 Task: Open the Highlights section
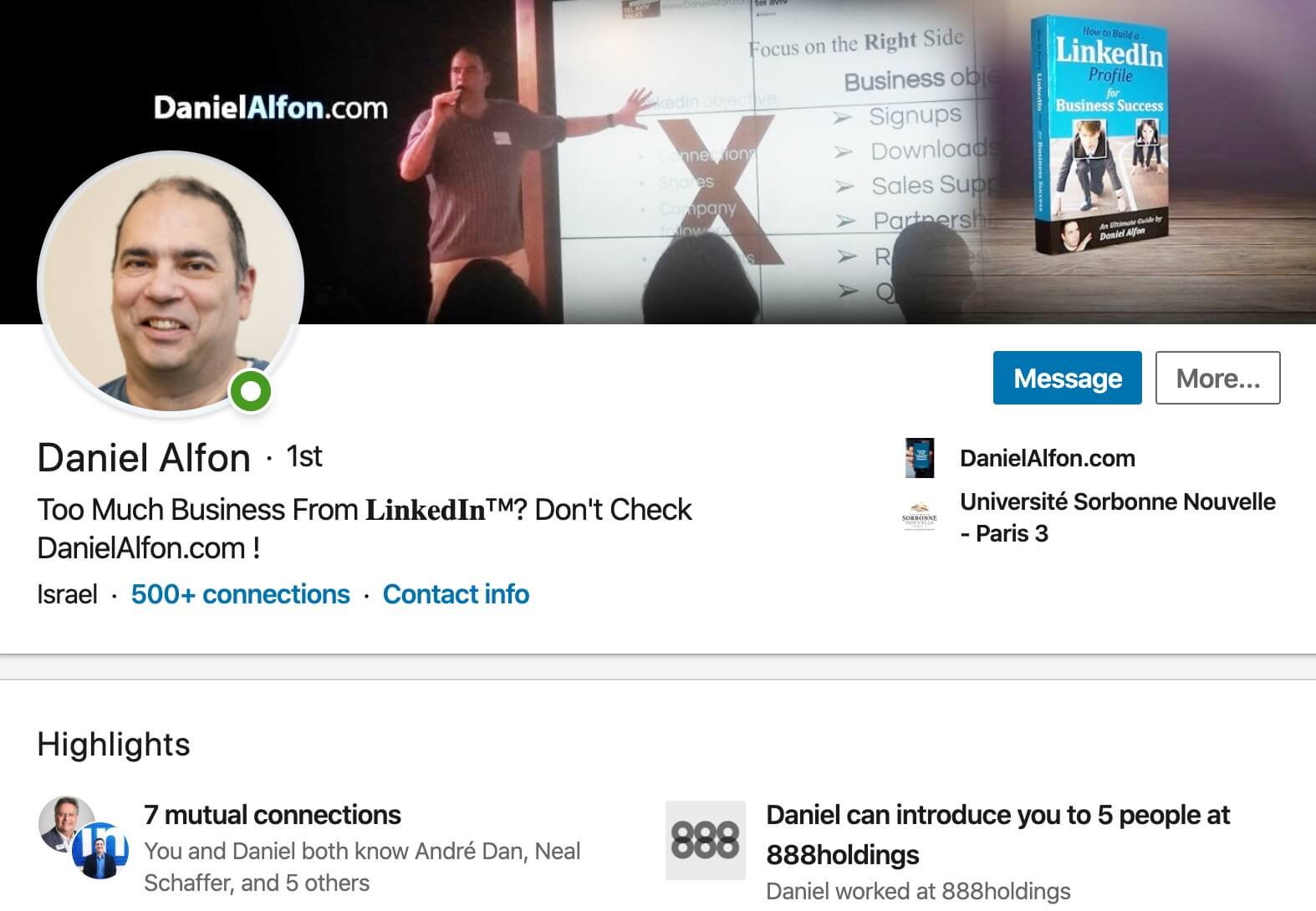(x=113, y=744)
